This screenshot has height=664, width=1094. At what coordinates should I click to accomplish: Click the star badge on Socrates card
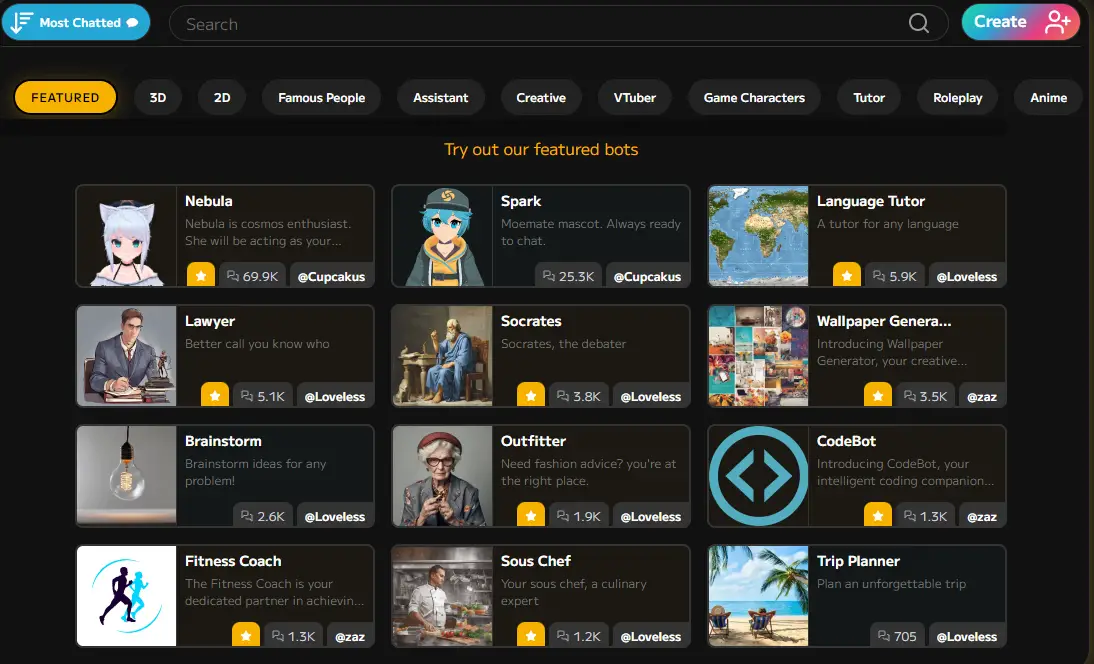(x=531, y=396)
